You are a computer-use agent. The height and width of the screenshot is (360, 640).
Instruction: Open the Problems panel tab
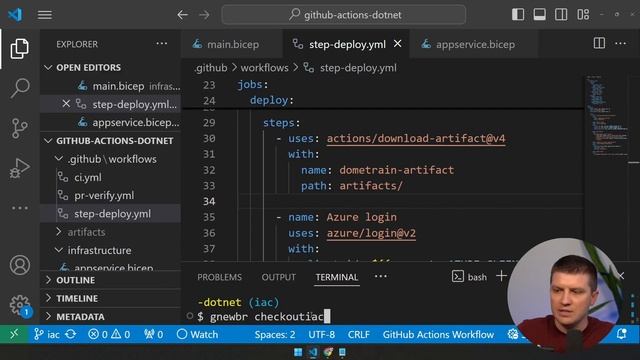219,277
